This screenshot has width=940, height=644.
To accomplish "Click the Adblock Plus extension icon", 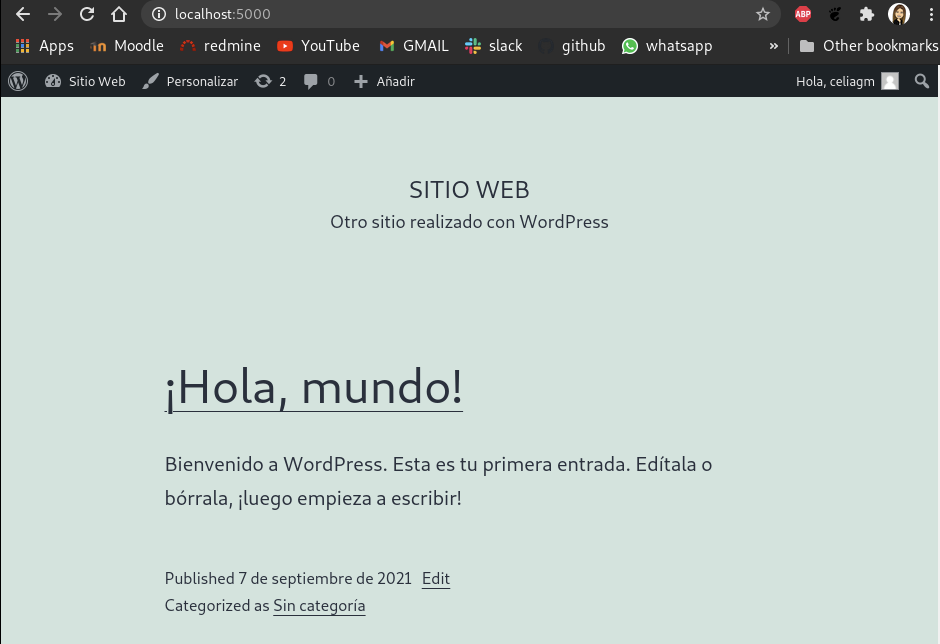I will pos(802,14).
